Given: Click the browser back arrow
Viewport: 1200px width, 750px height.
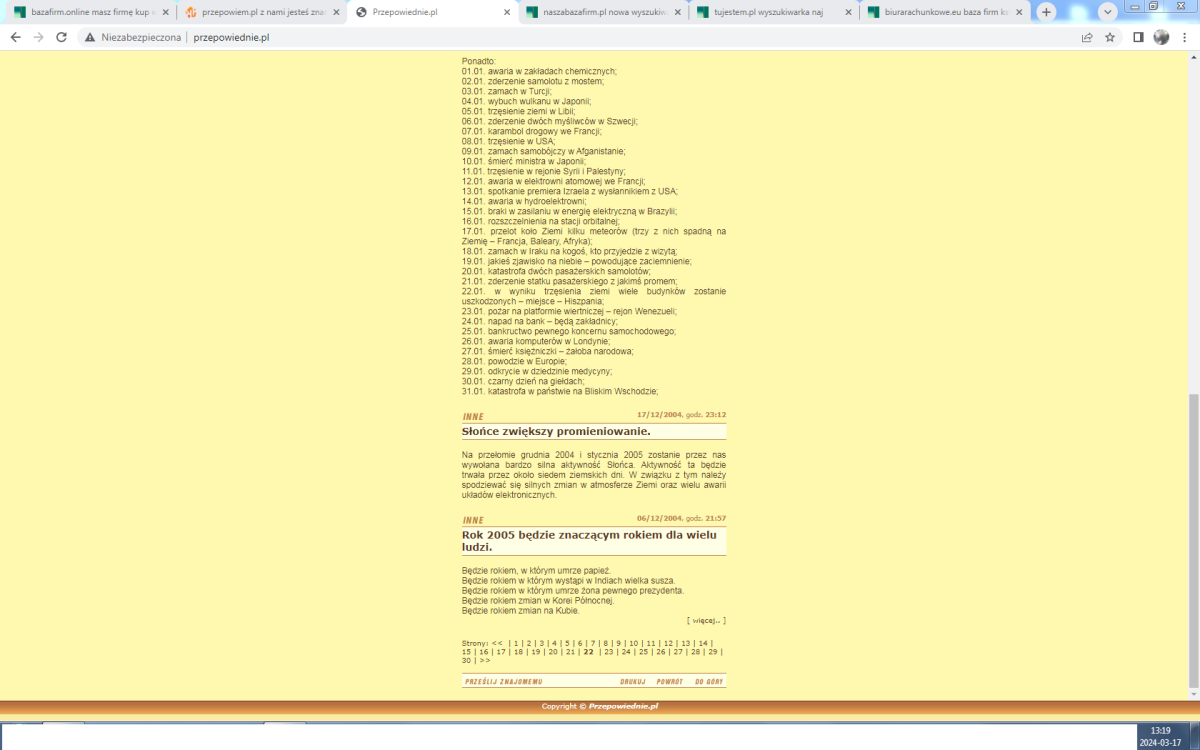Looking at the screenshot, I should tap(15, 37).
